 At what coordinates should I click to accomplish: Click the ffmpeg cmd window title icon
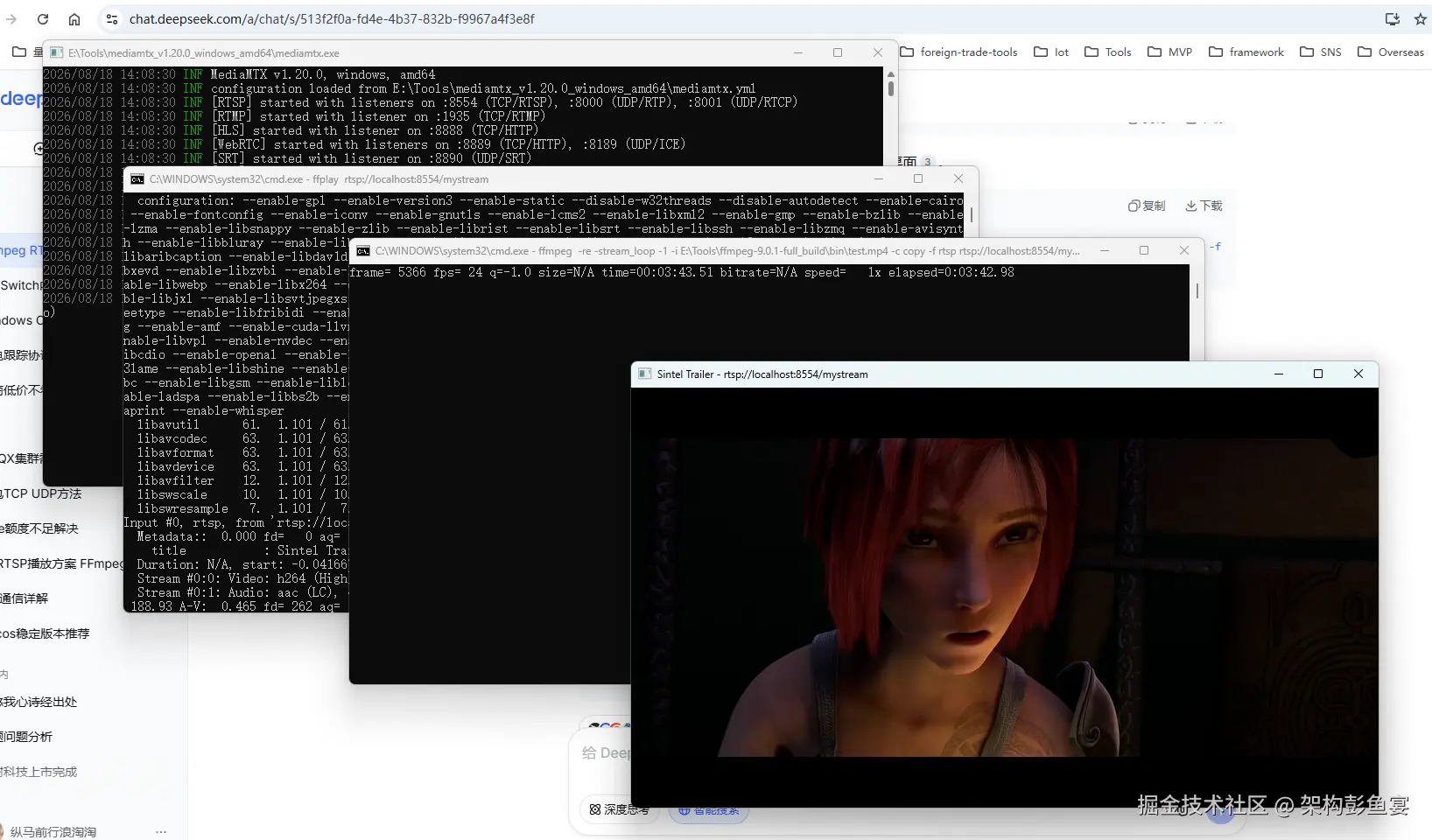click(x=363, y=250)
